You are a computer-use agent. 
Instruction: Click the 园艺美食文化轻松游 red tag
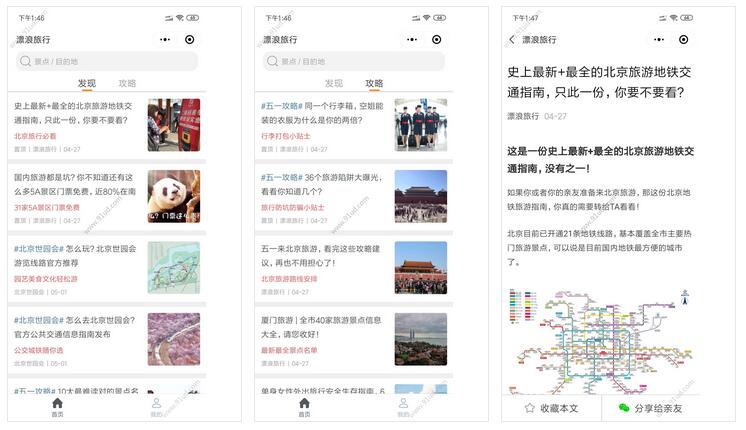click(46, 279)
